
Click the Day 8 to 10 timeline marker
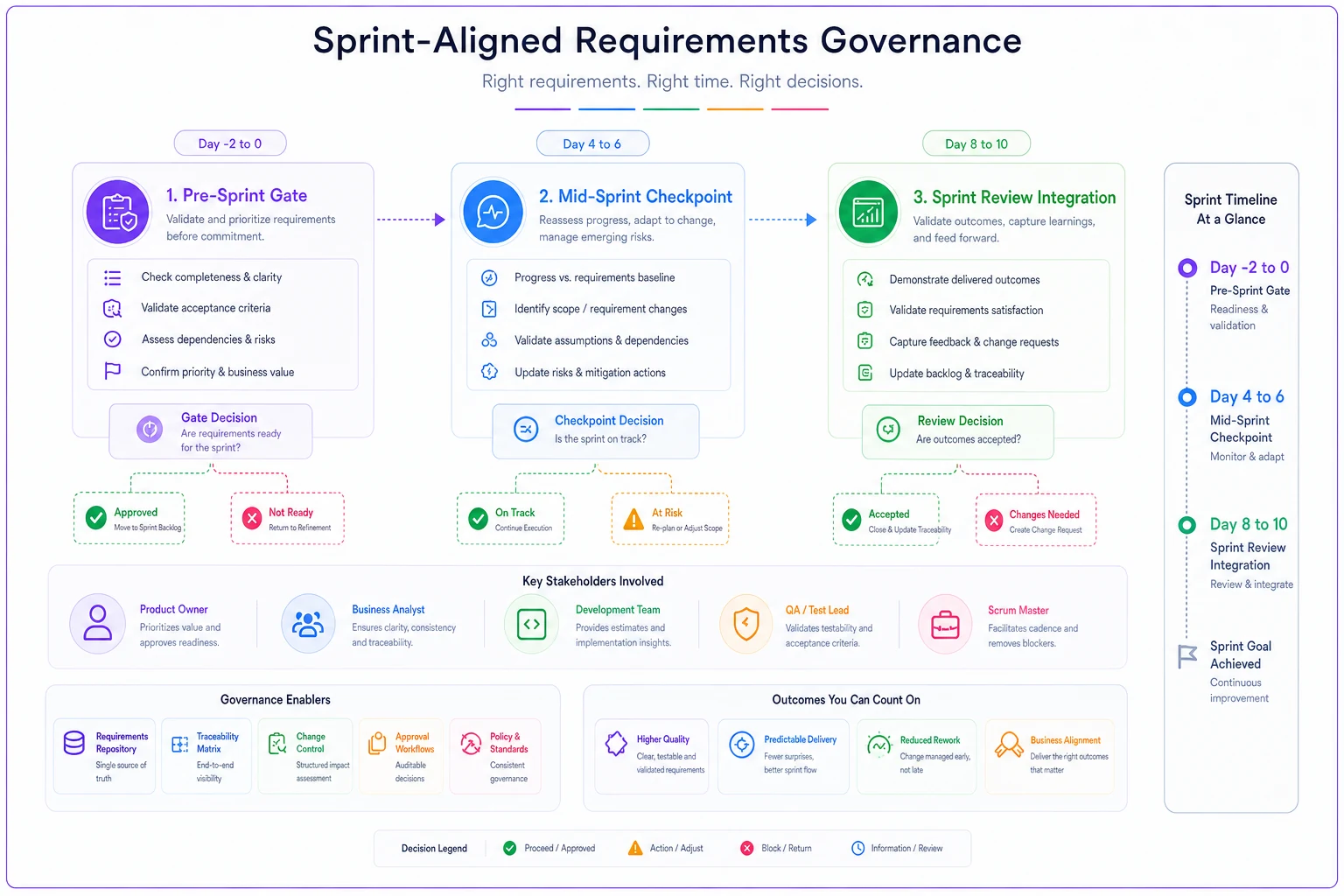tap(1187, 525)
